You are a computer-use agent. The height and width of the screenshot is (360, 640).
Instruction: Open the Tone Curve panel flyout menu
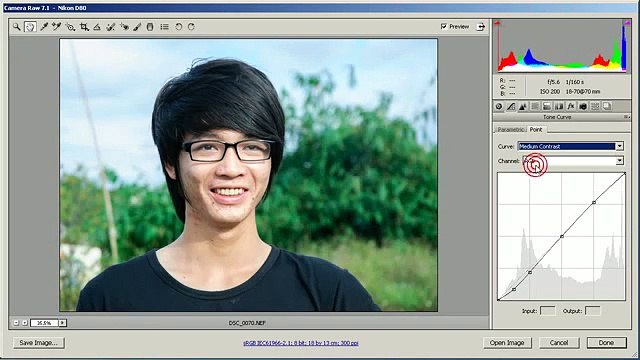tap(626, 117)
